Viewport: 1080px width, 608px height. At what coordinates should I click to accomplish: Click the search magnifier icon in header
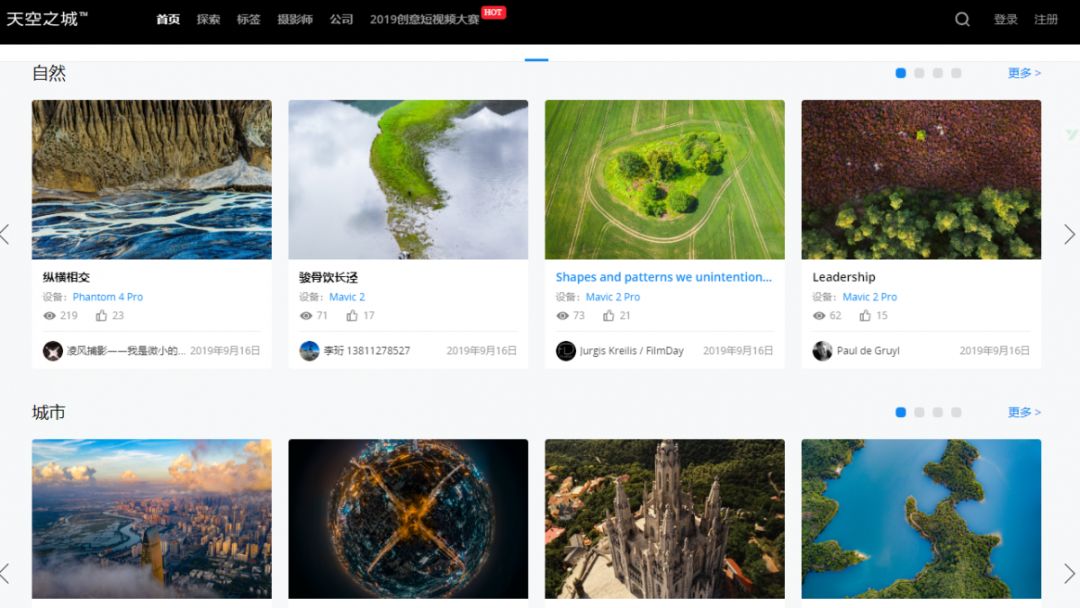tap(962, 19)
